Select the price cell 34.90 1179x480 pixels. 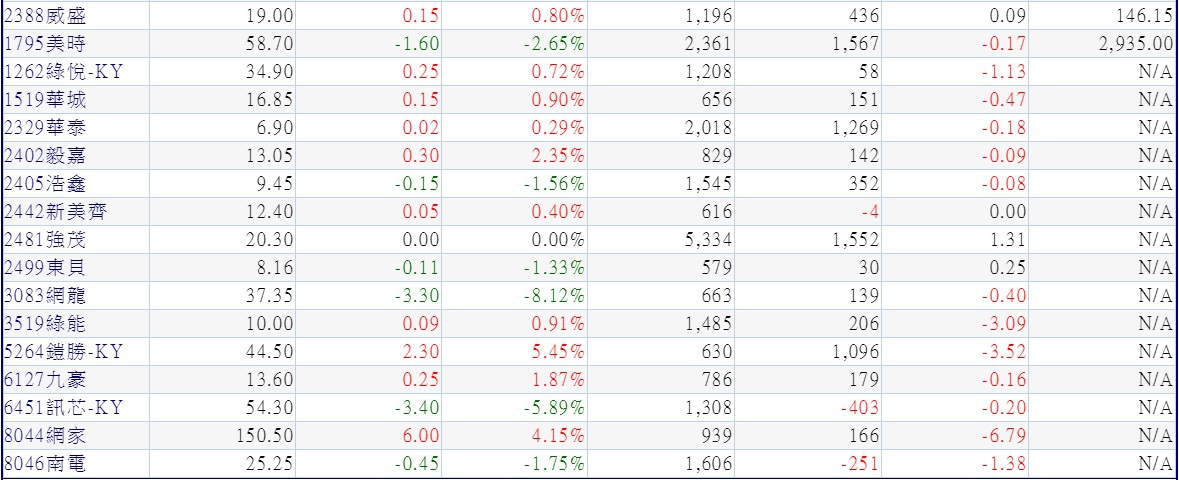tap(269, 71)
